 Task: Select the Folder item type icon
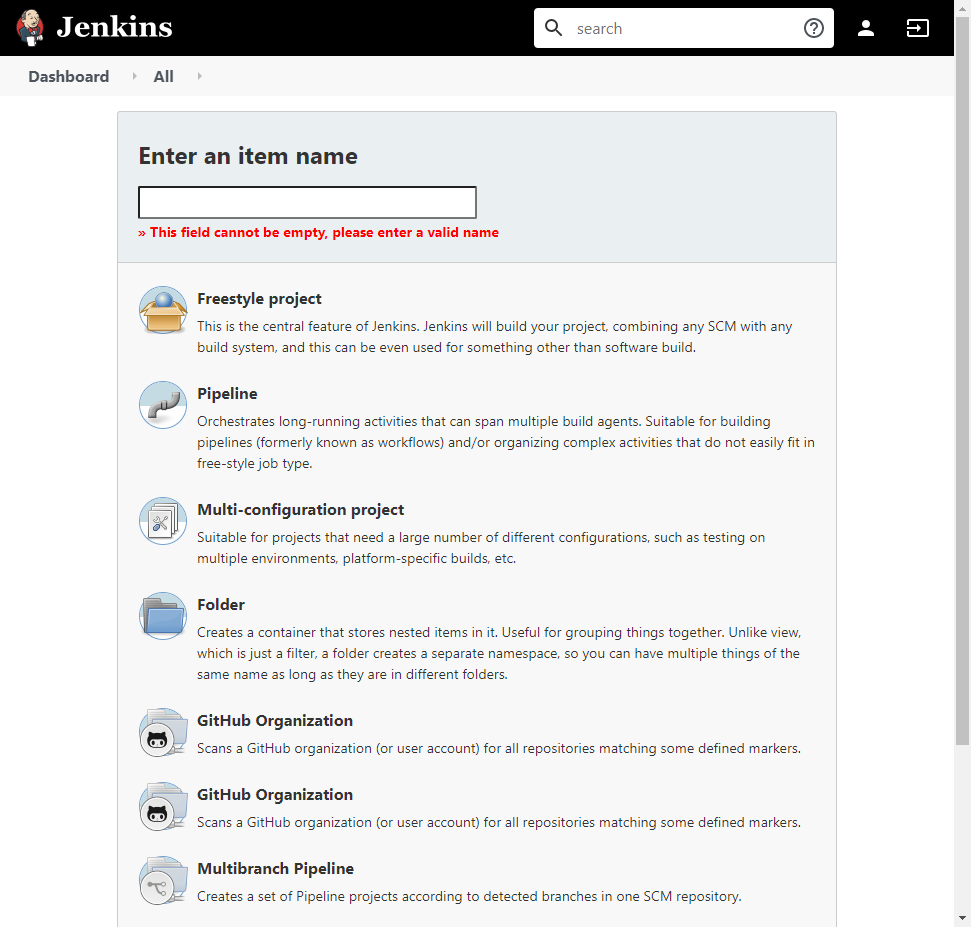tap(162, 616)
